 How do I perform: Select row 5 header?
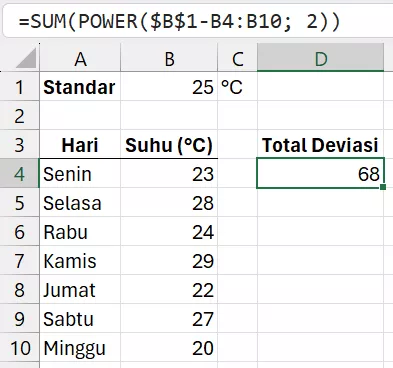19,203
